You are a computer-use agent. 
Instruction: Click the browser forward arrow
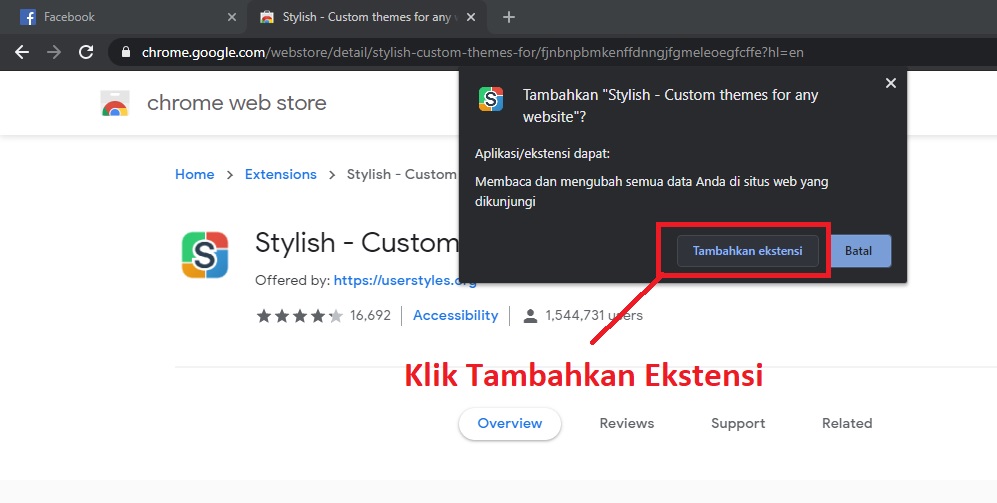54,52
